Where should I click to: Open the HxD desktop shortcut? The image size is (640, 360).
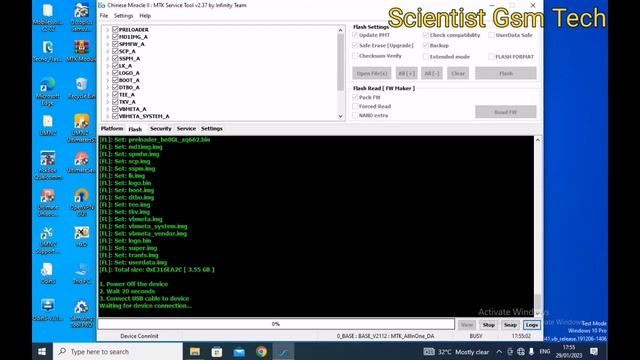(x=81, y=236)
